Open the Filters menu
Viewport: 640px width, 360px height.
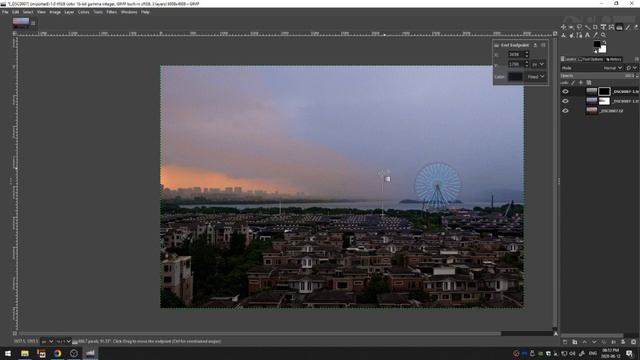[111, 12]
